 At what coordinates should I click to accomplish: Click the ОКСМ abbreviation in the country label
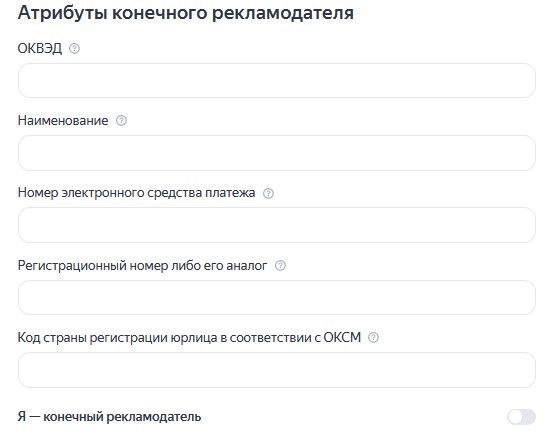(x=342, y=338)
